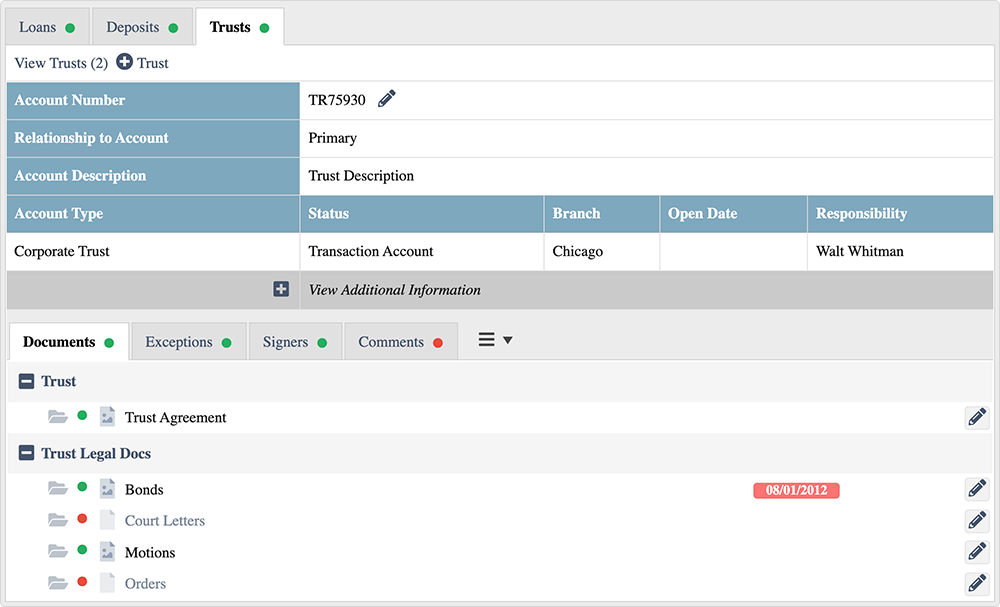
Task: Edit the Court Letters document row
Action: pos(976,521)
